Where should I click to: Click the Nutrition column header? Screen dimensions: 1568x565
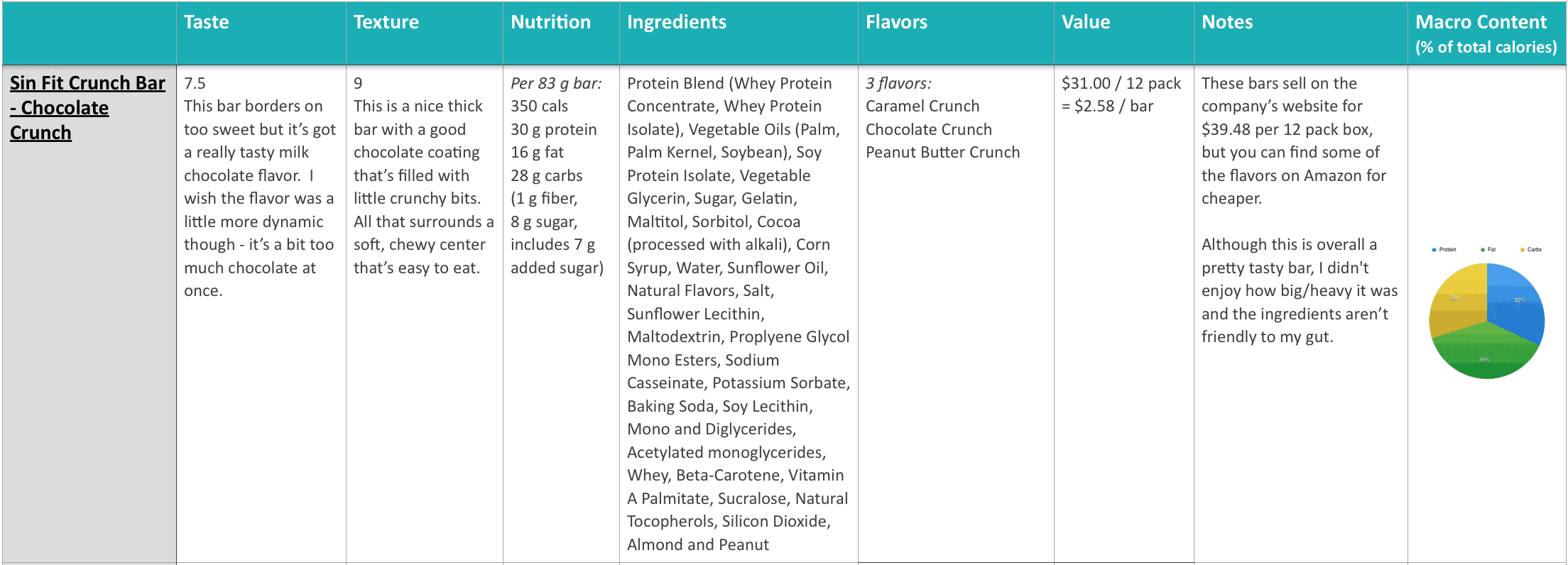(550, 22)
